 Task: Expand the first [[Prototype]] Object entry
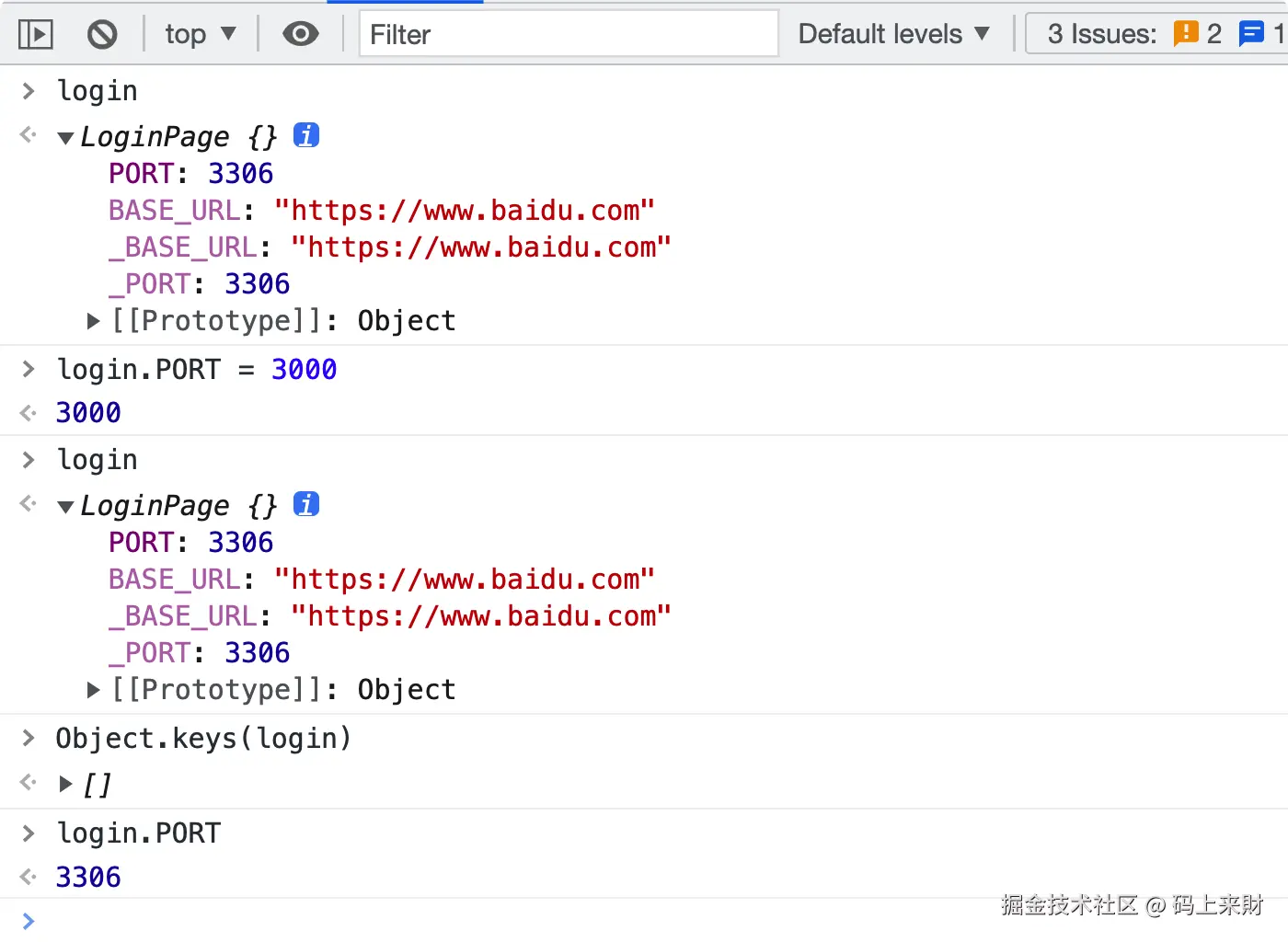click(x=93, y=321)
